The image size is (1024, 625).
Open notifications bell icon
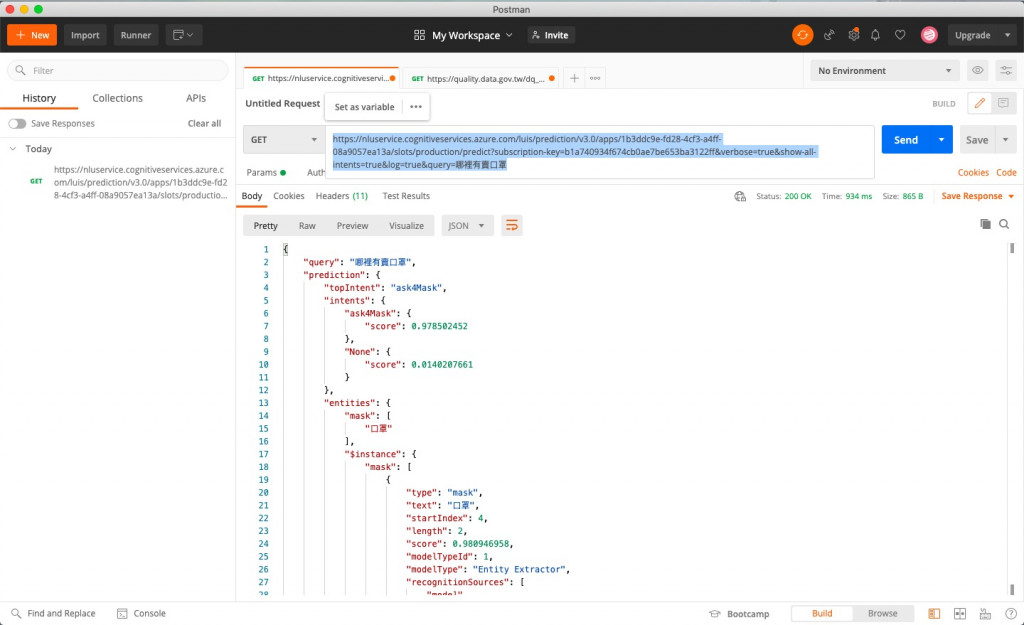pos(875,35)
